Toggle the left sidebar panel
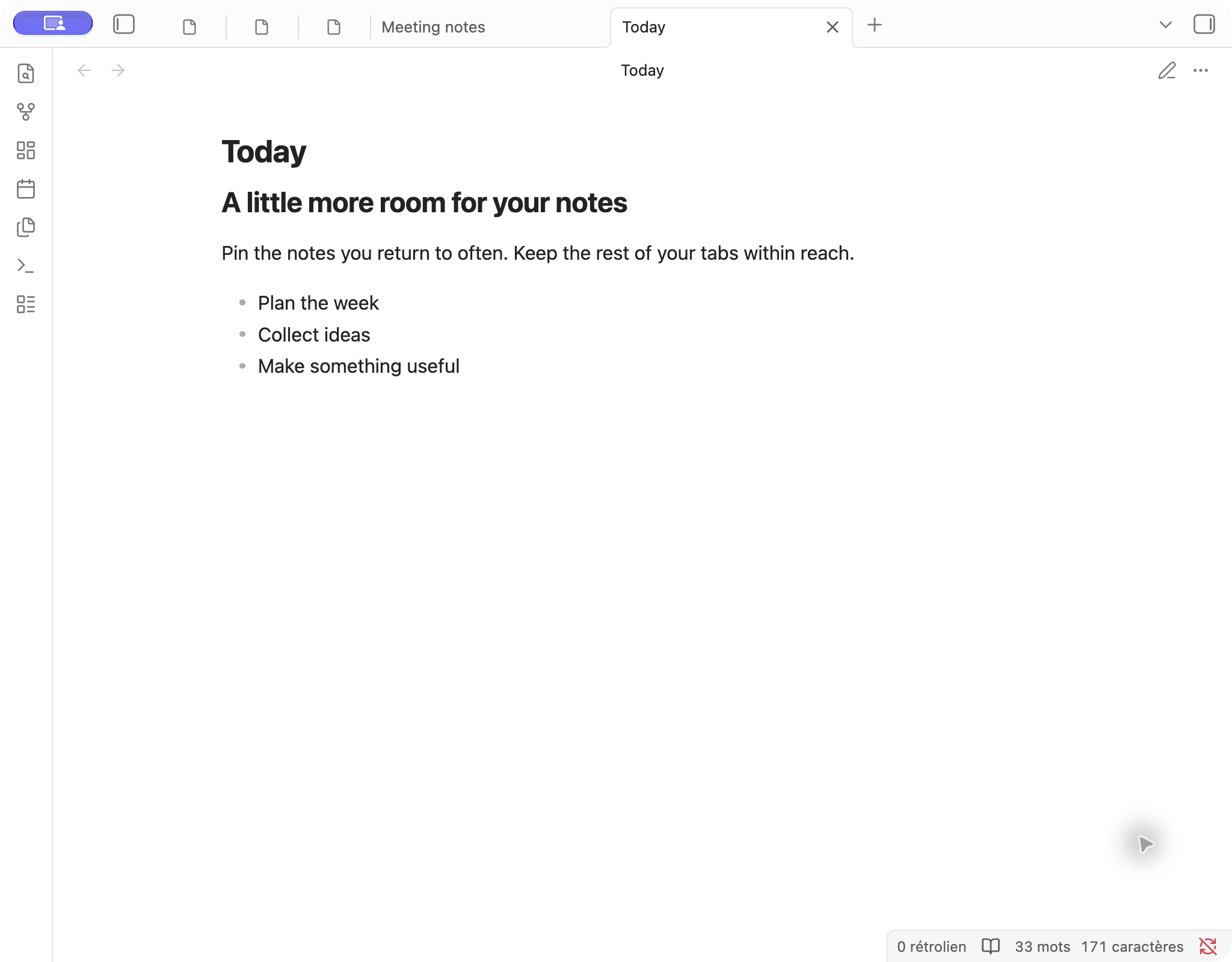The width and height of the screenshot is (1232, 962). point(124,25)
